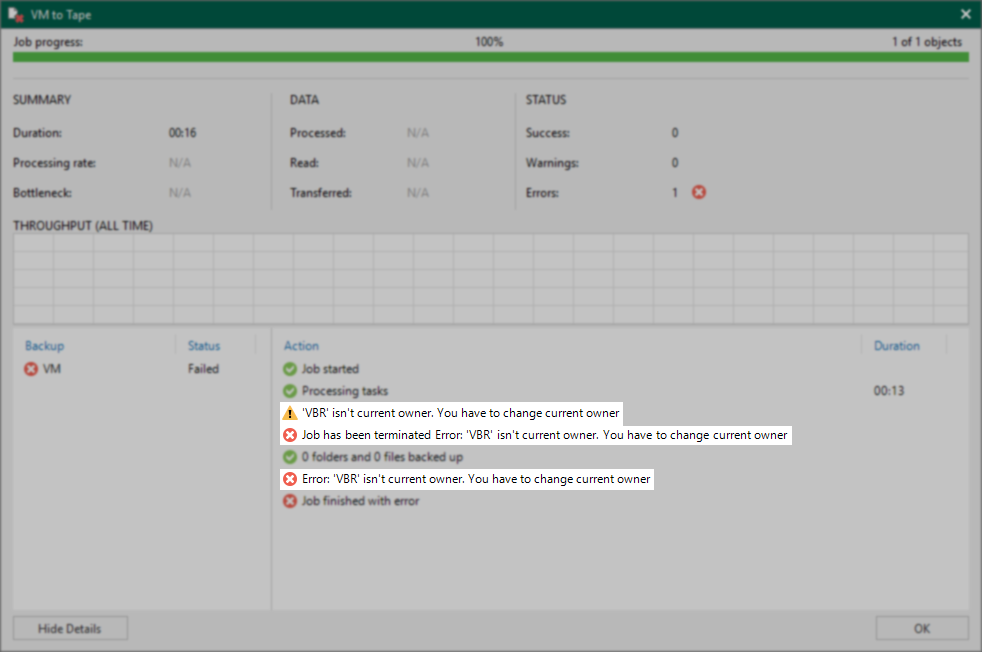This screenshot has width=982, height=652.
Task: Click the Transferred label
Action: (x=321, y=192)
